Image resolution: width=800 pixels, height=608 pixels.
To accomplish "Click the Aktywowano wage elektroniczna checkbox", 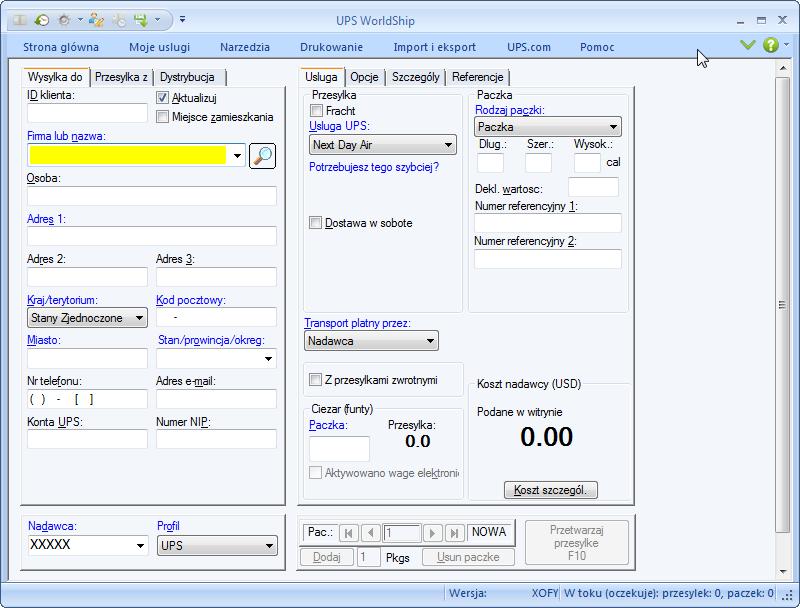I will [315, 472].
